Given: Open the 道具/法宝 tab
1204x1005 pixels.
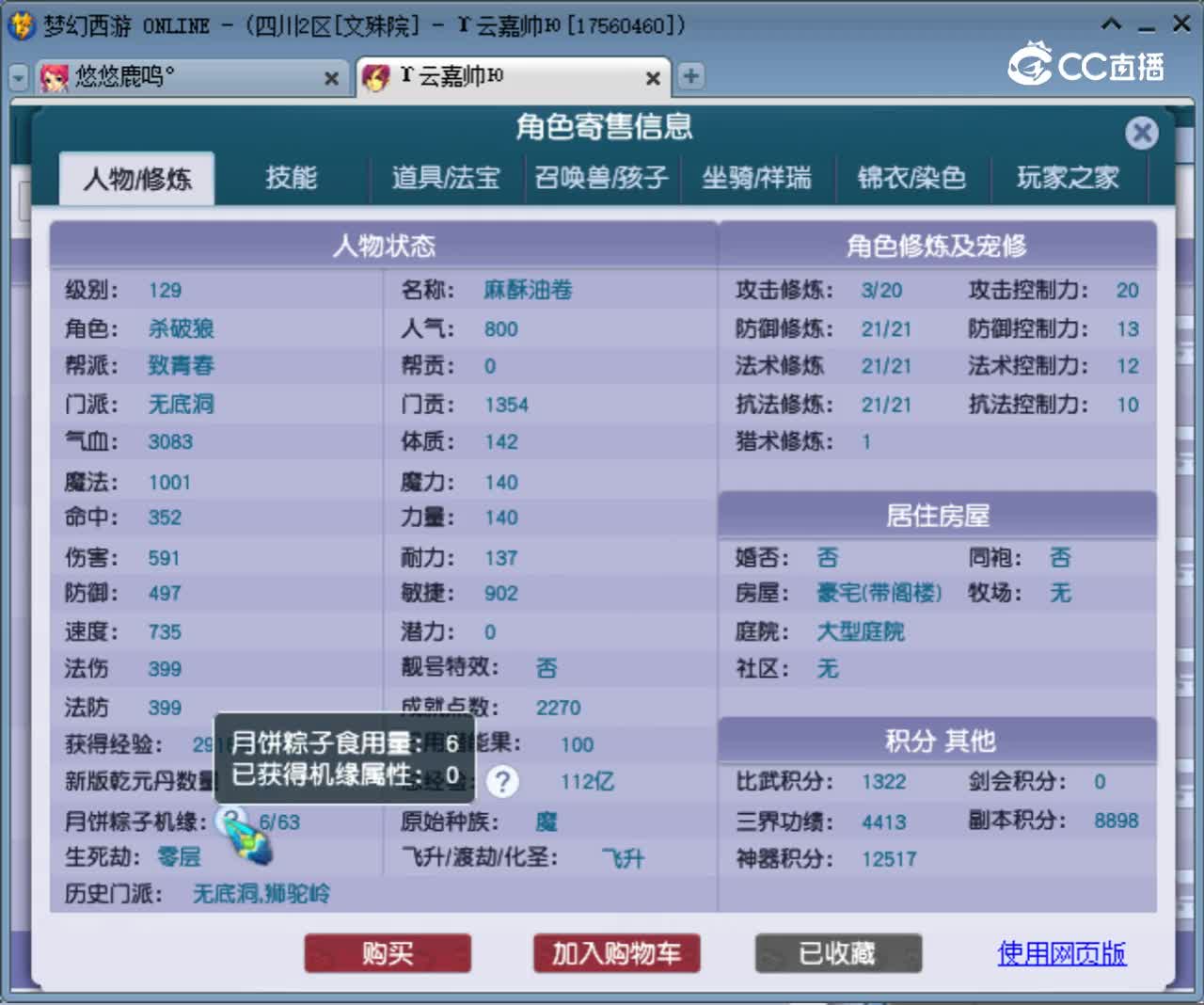Looking at the screenshot, I should (446, 177).
